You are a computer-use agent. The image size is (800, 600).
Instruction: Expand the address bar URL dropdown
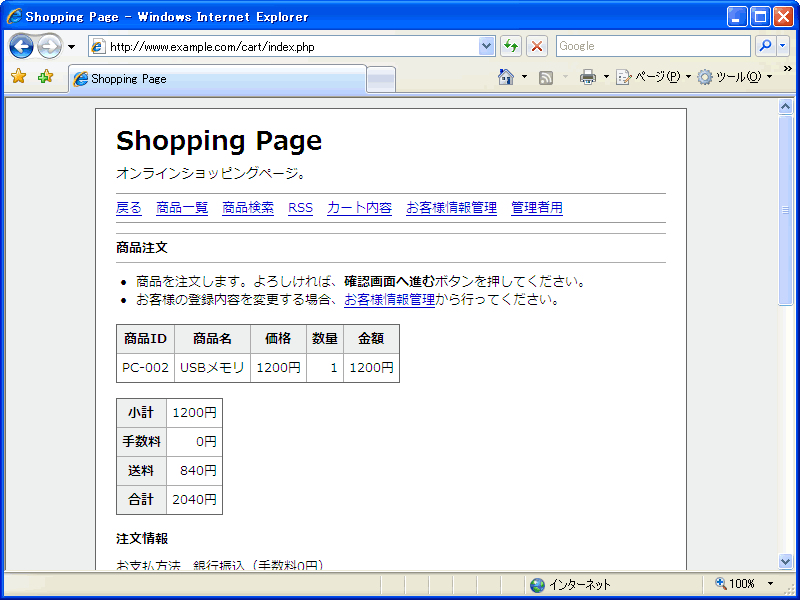click(x=487, y=46)
